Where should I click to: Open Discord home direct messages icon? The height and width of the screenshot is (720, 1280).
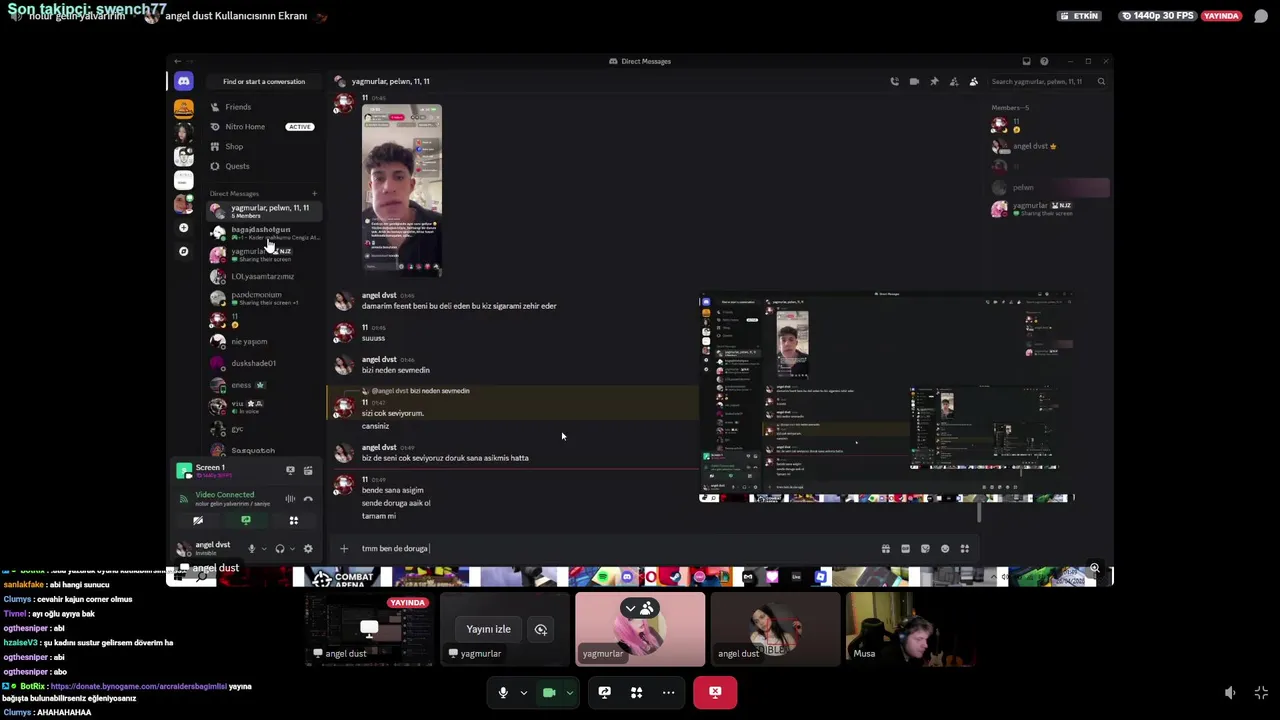click(x=183, y=81)
